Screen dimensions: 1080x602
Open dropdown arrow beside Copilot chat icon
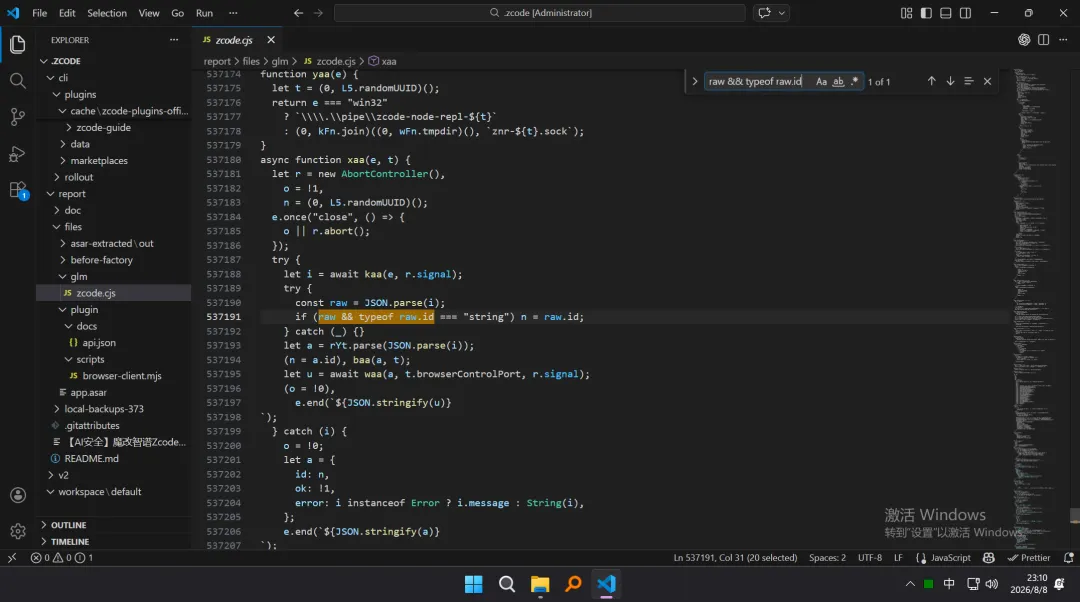782,12
